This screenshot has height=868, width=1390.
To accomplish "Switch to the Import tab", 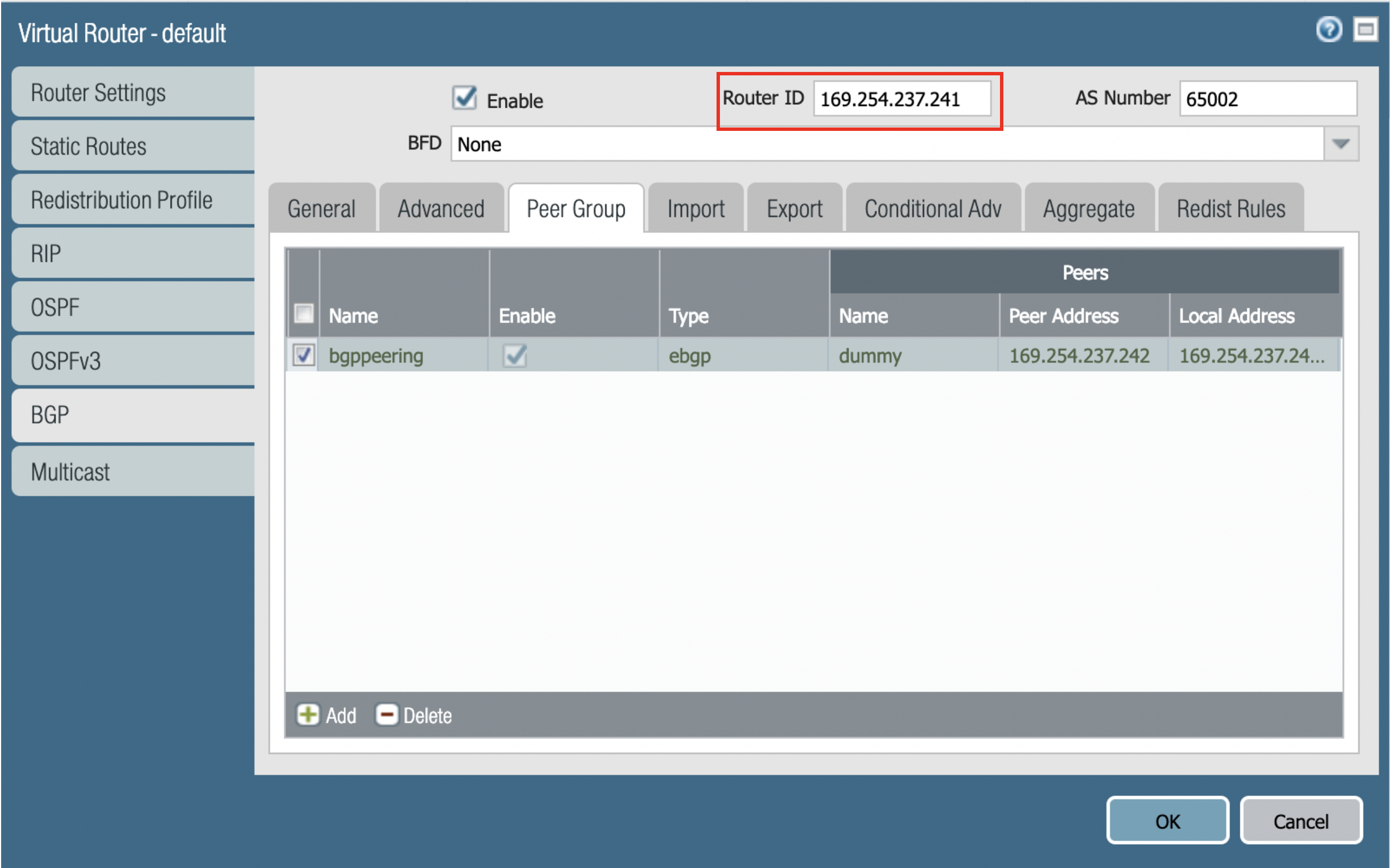I will 696,209.
